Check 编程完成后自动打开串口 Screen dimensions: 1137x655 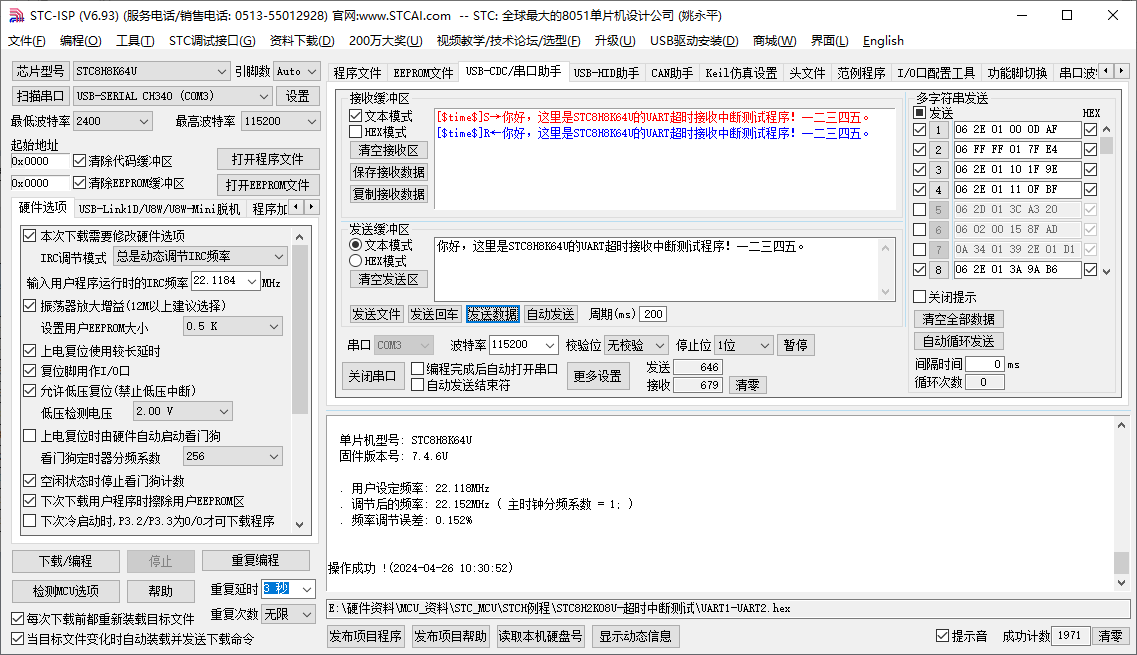tap(418, 368)
